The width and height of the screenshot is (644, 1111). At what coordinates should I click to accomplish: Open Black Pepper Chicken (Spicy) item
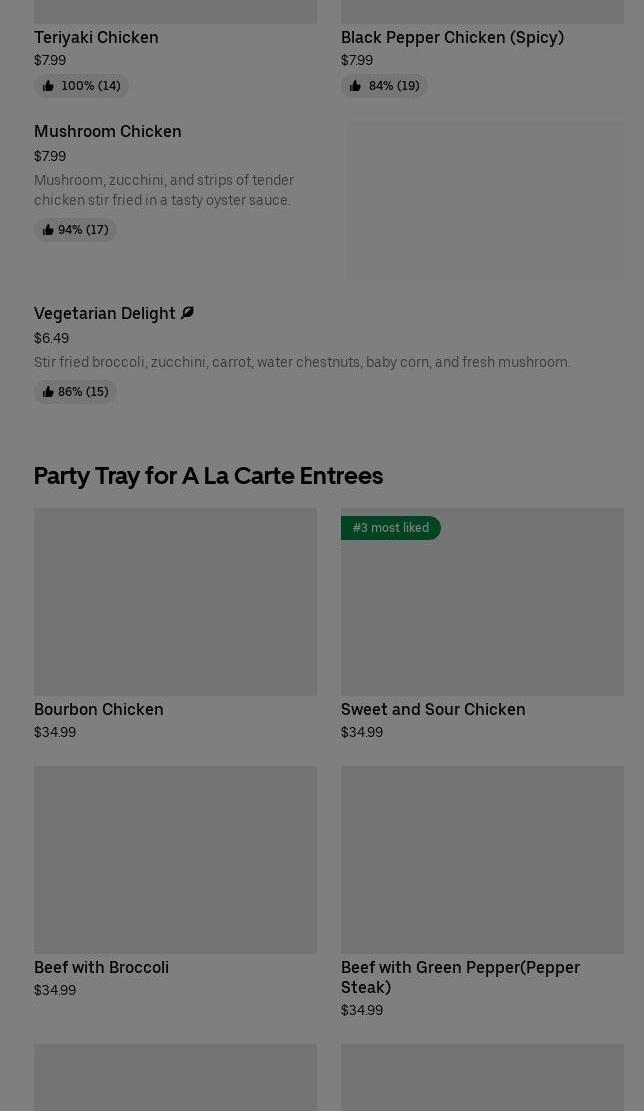tap(452, 37)
